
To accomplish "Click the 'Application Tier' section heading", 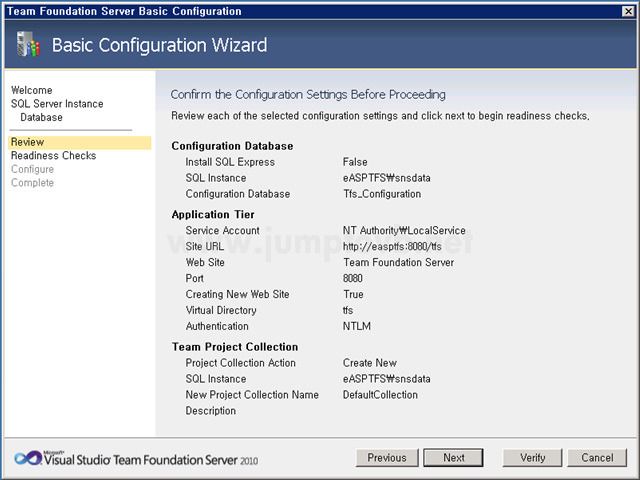I will [x=213, y=215].
